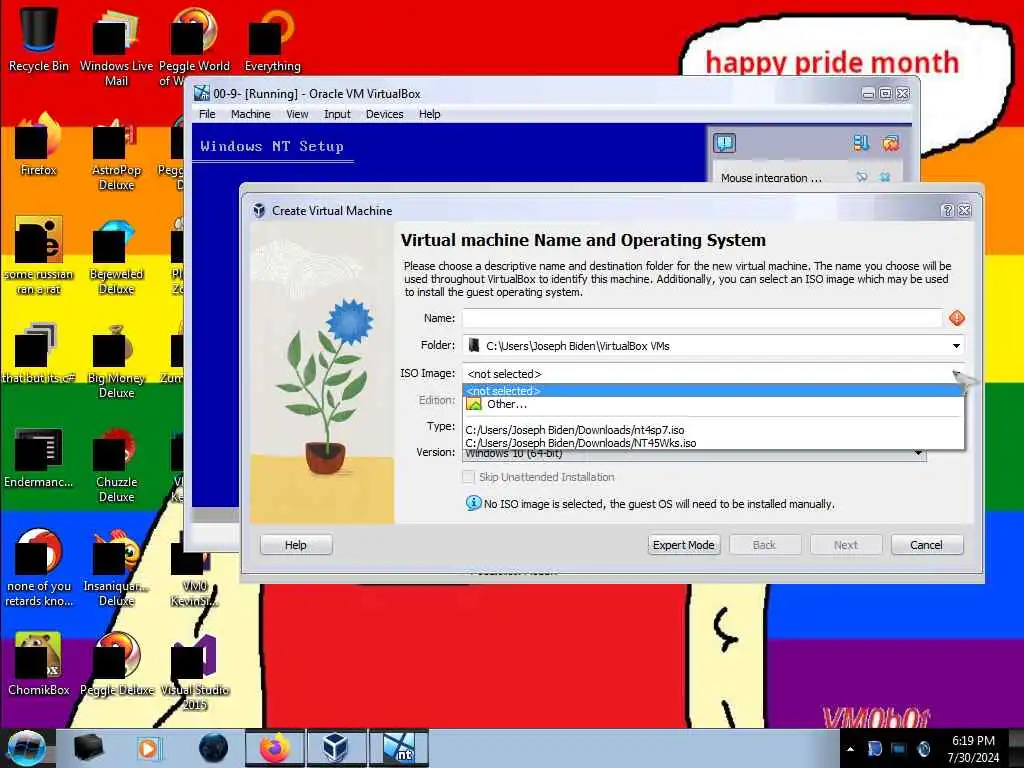Open the black box taskbar icon
The height and width of the screenshot is (768, 1024).
click(x=88, y=748)
